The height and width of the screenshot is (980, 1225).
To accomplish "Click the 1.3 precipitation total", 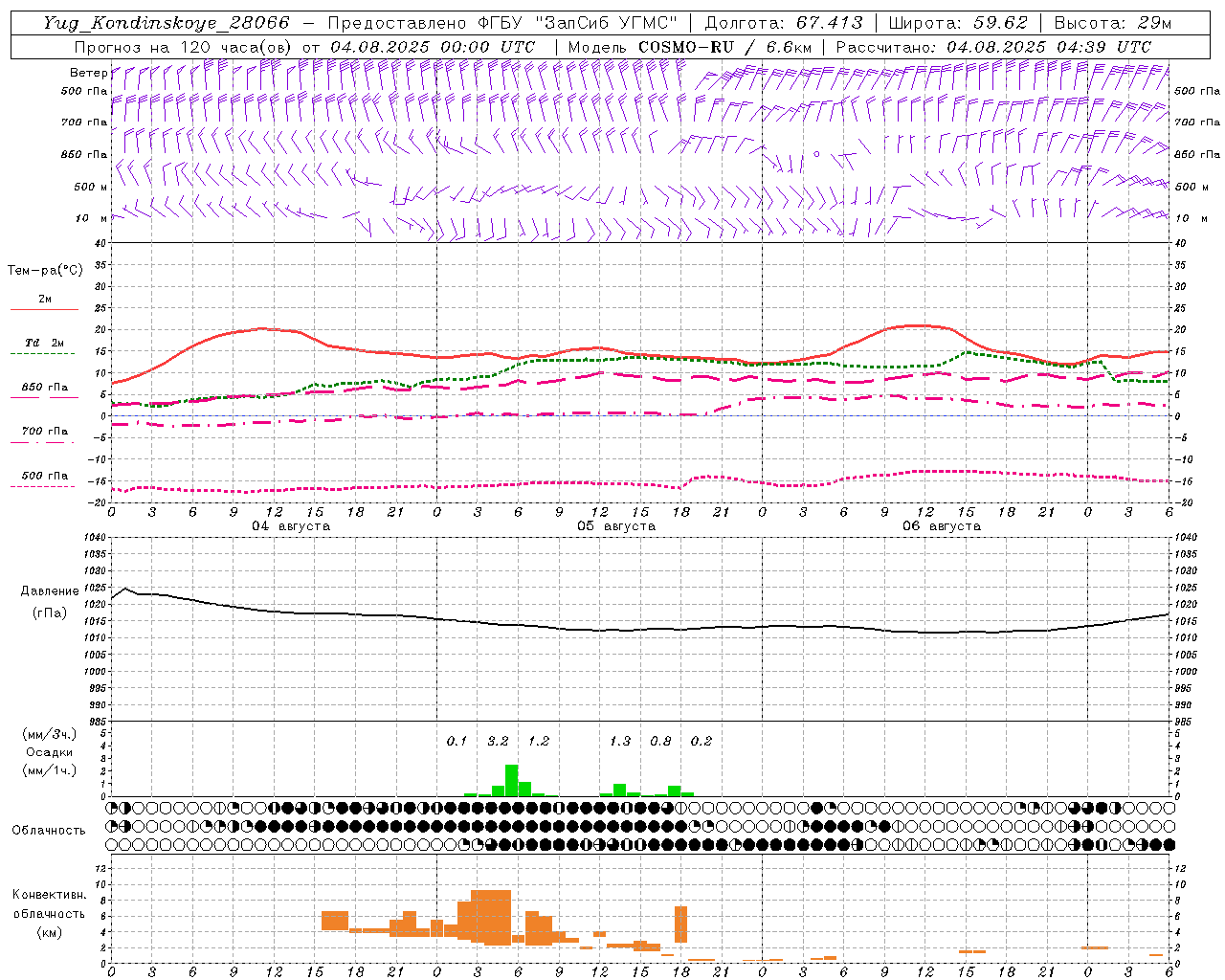I will 620,741.
